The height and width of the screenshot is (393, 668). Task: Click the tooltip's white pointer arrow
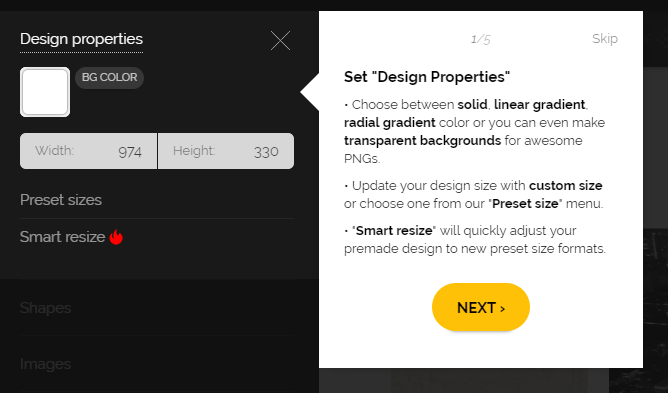click(x=310, y=92)
